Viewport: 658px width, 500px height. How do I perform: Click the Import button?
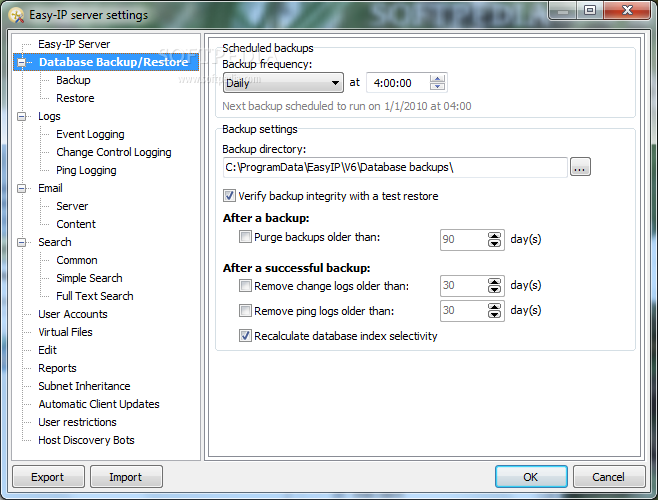pos(126,477)
